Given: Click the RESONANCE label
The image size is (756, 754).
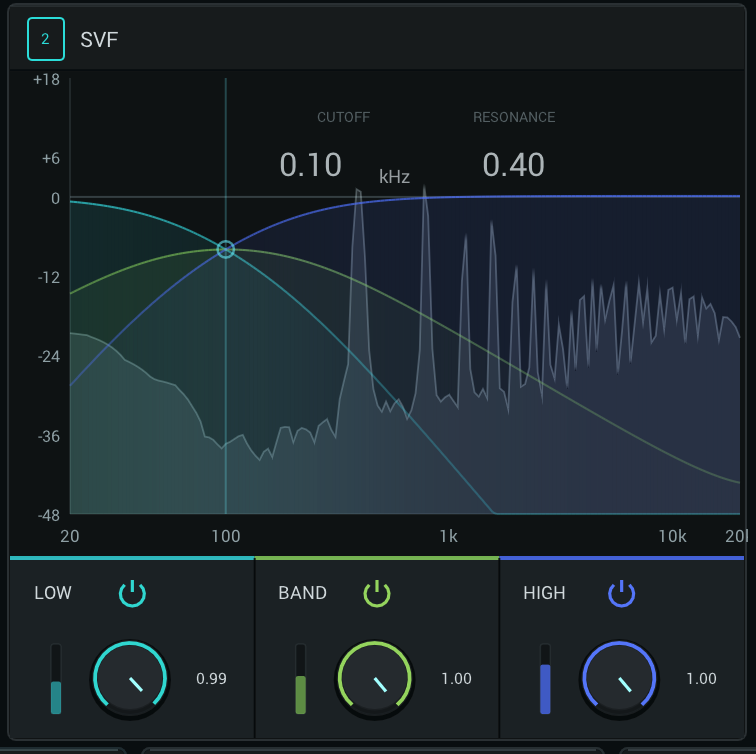Looking at the screenshot, I should tap(514, 117).
